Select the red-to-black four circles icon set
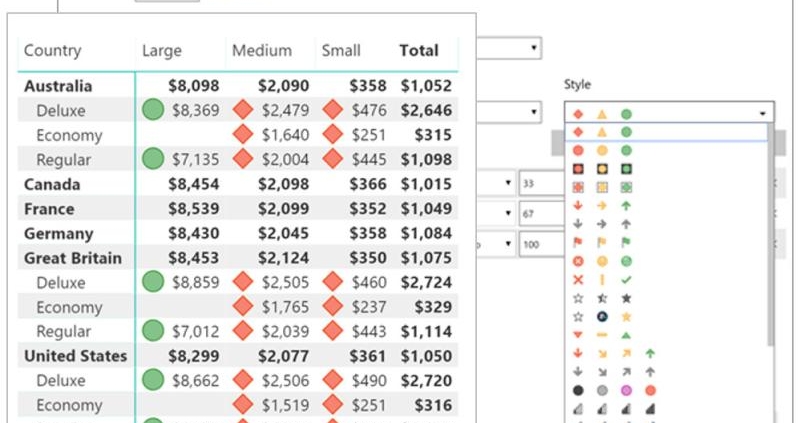Screen dimensions: 800x423 [610, 389]
